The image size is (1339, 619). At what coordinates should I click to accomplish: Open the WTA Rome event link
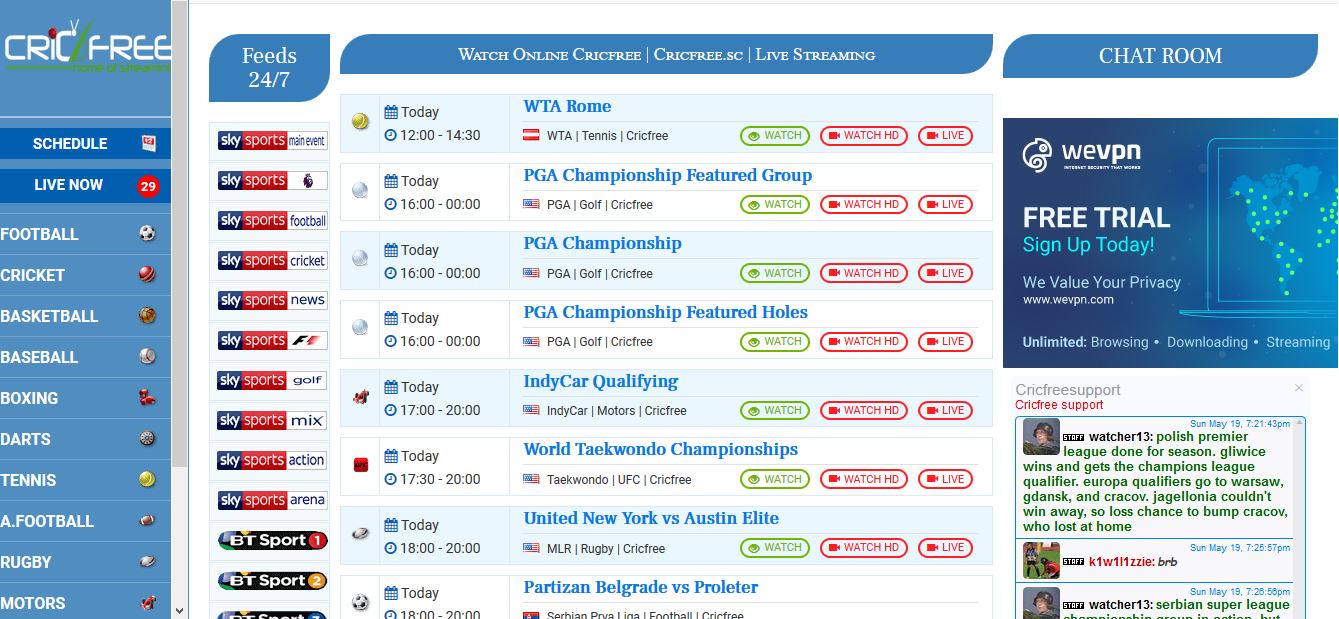click(567, 106)
